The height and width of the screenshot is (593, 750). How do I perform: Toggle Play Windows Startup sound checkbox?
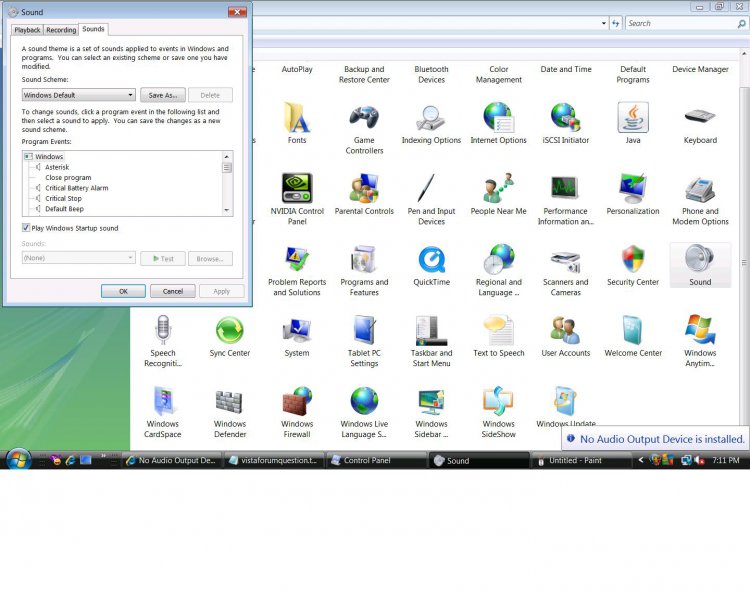(x=26, y=228)
